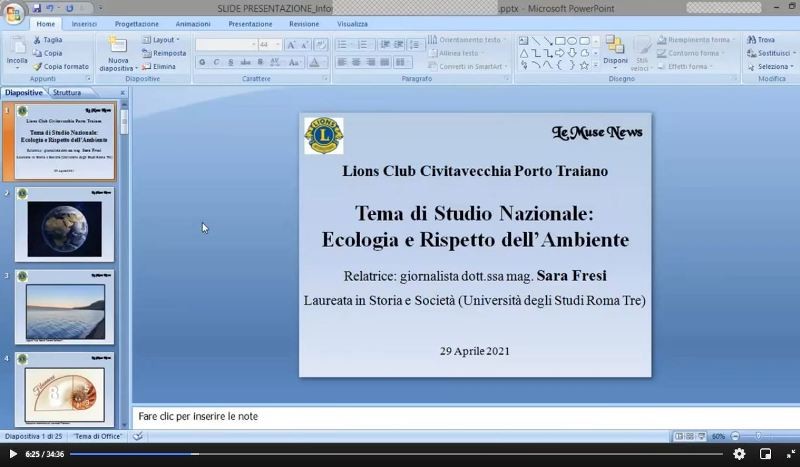Image resolution: width=800 pixels, height=467 pixels.
Task: Switch to the Animazioni tab
Action: (x=193, y=24)
